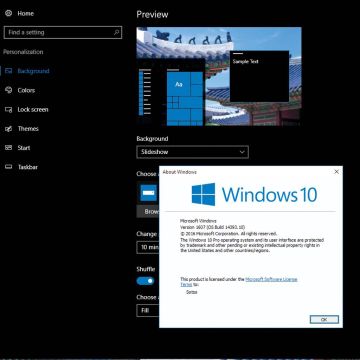The width and height of the screenshot is (360, 360).
Task: Go to Settings Home
Action: coord(25,13)
